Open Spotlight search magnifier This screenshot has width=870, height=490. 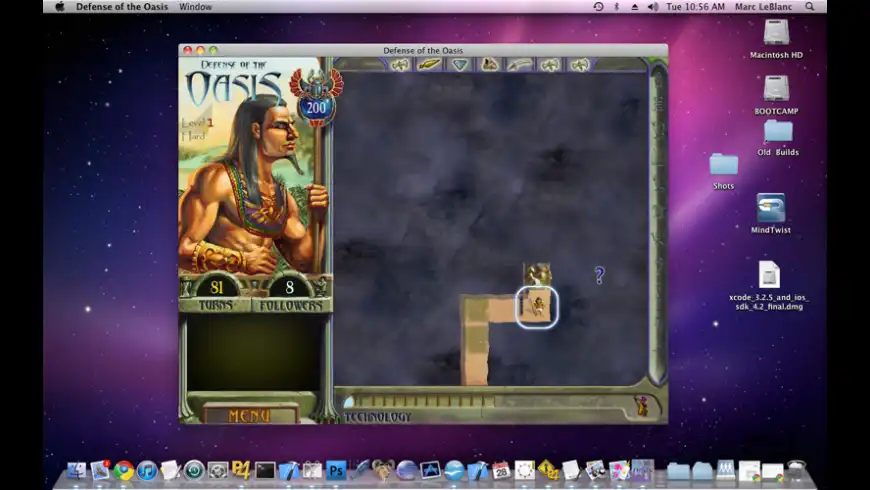tap(810, 7)
